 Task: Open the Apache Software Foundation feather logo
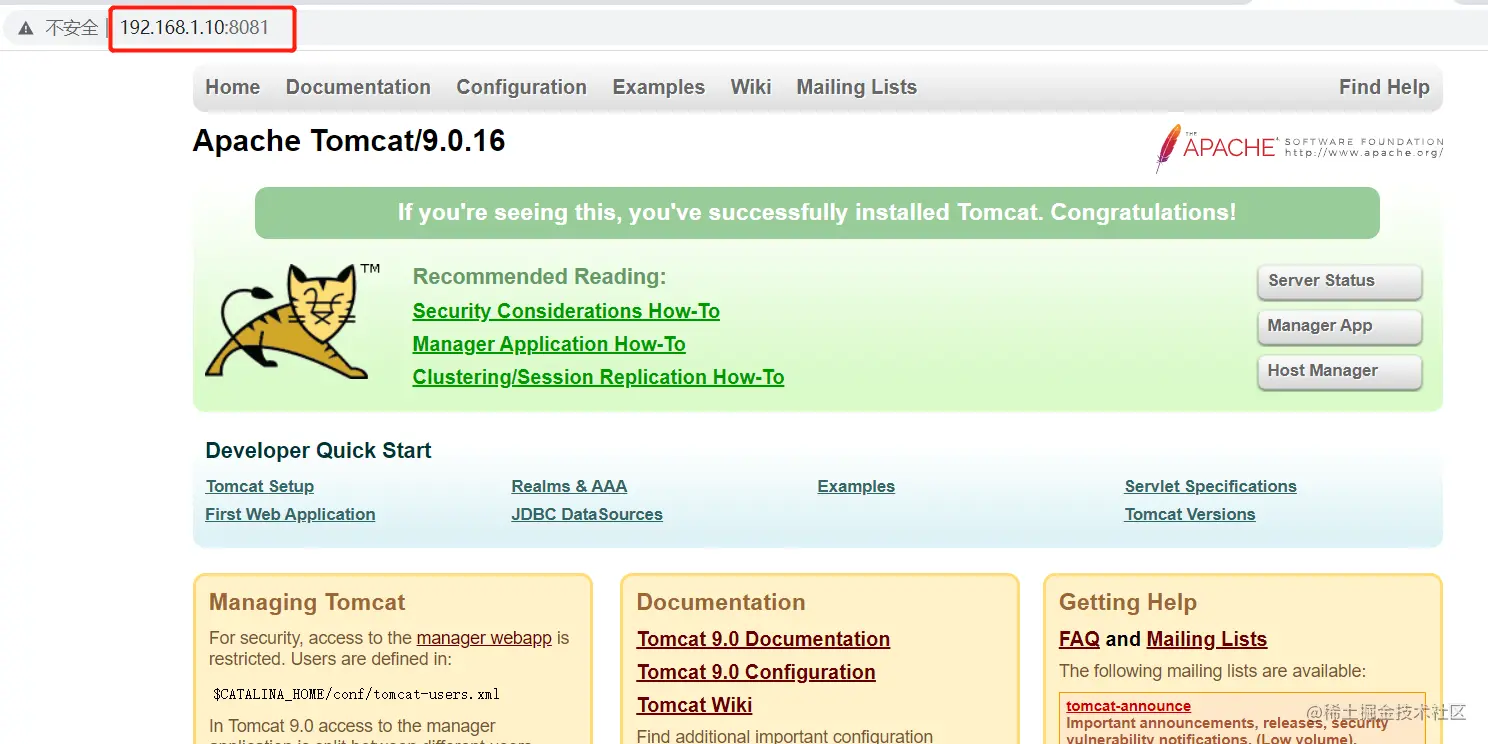(1299, 148)
